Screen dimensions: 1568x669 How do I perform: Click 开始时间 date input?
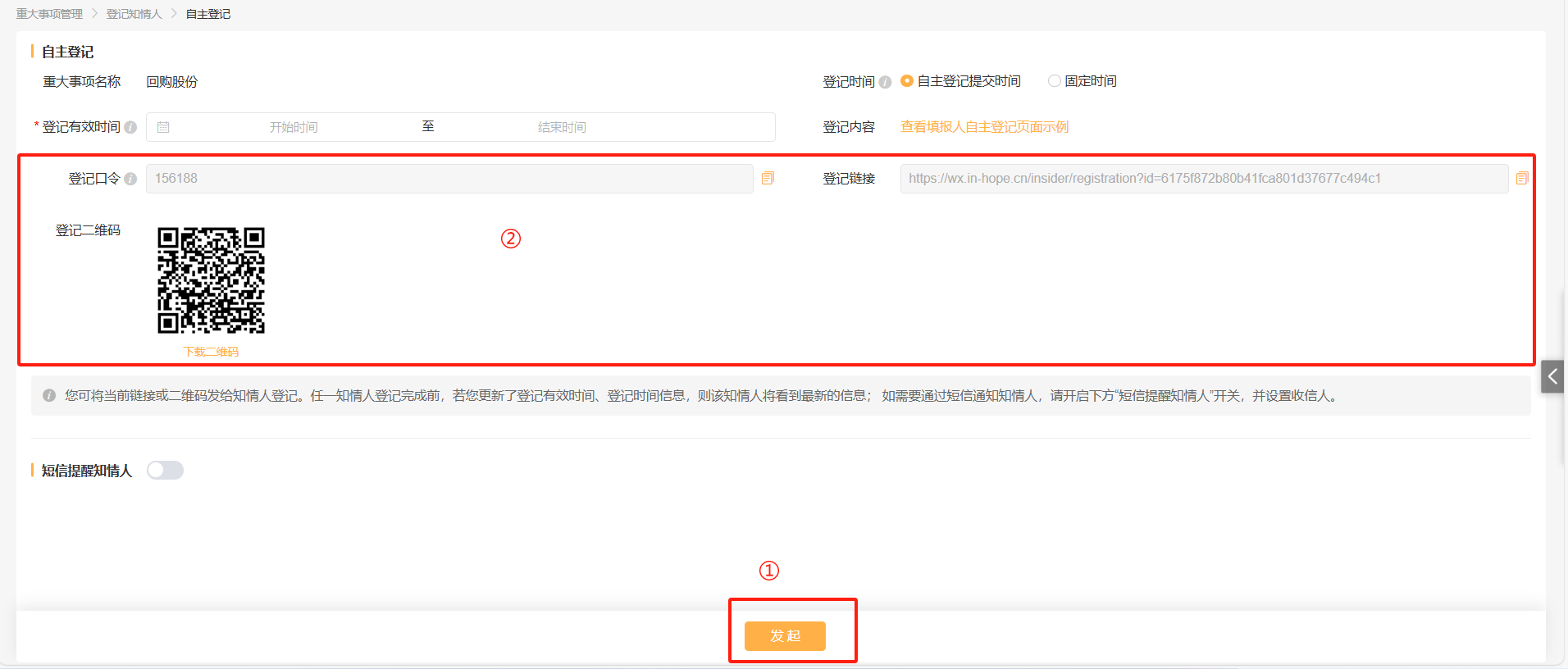tap(294, 127)
